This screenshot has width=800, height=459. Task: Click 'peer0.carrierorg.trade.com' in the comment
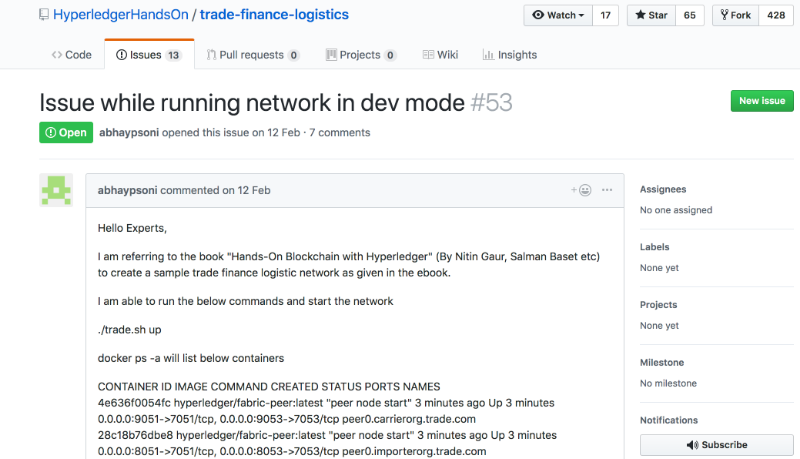pyautogui.click(x=409, y=419)
